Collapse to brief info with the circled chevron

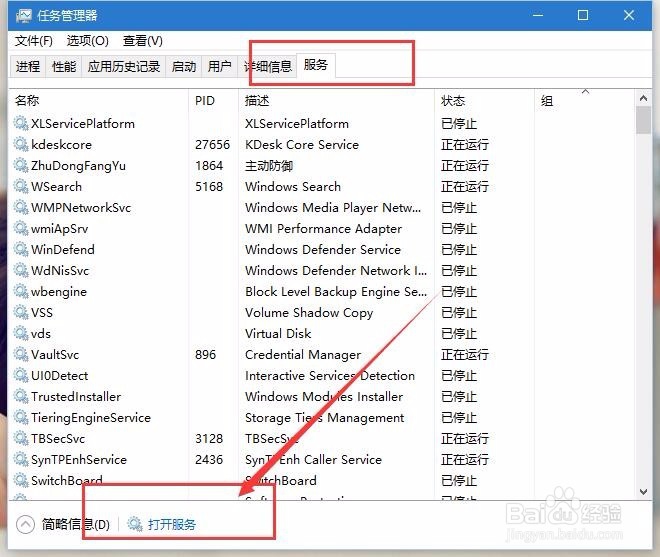[x=25, y=525]
